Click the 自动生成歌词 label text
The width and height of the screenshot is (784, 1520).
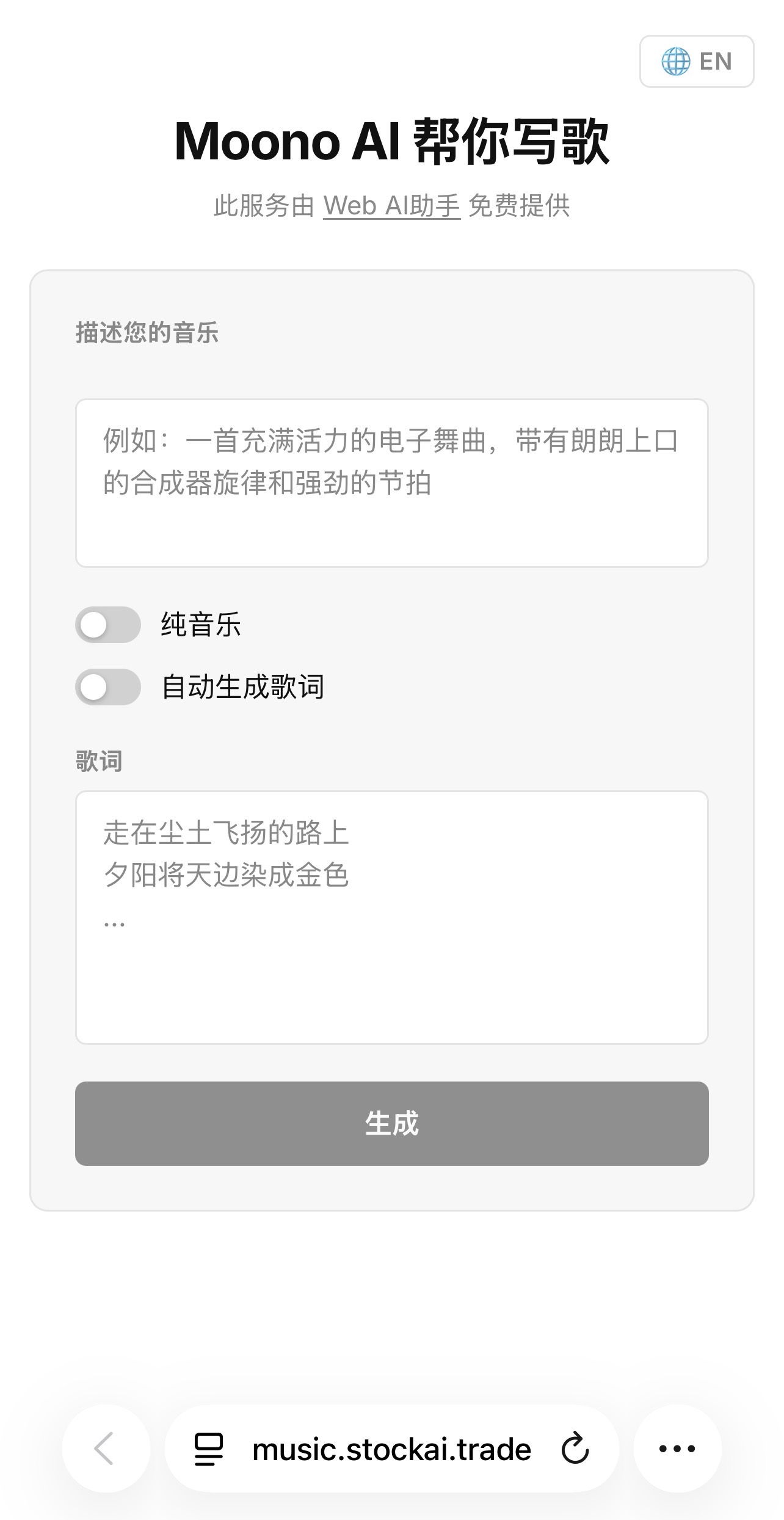(x=242, y=687)
